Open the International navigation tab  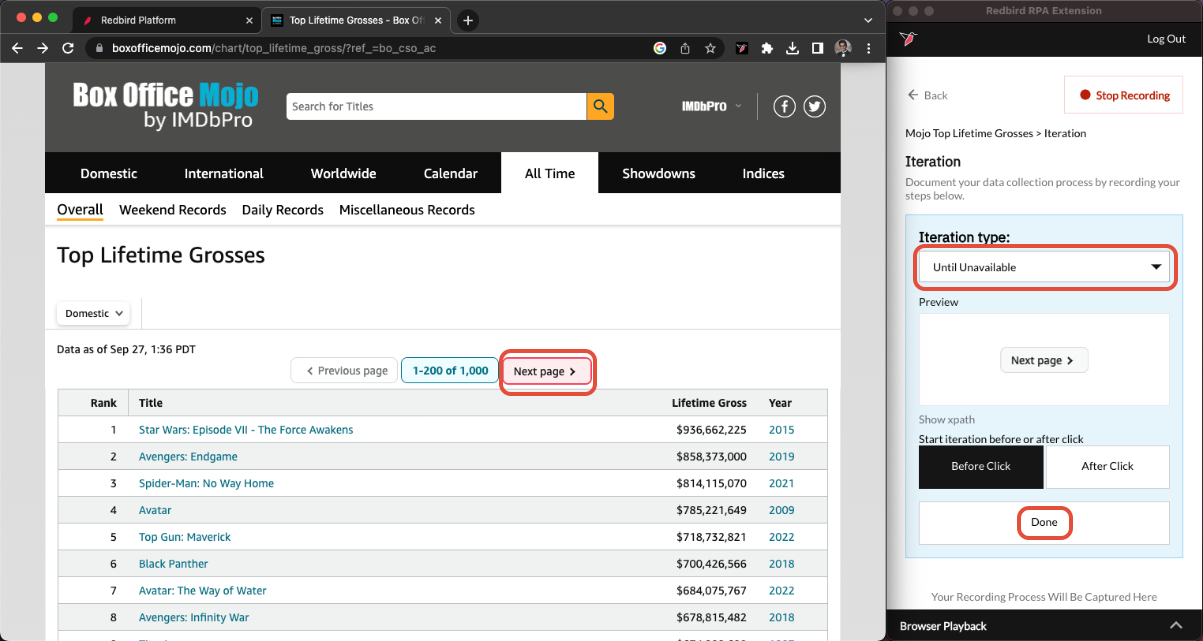pyautogui.click(x=224, y=173)
